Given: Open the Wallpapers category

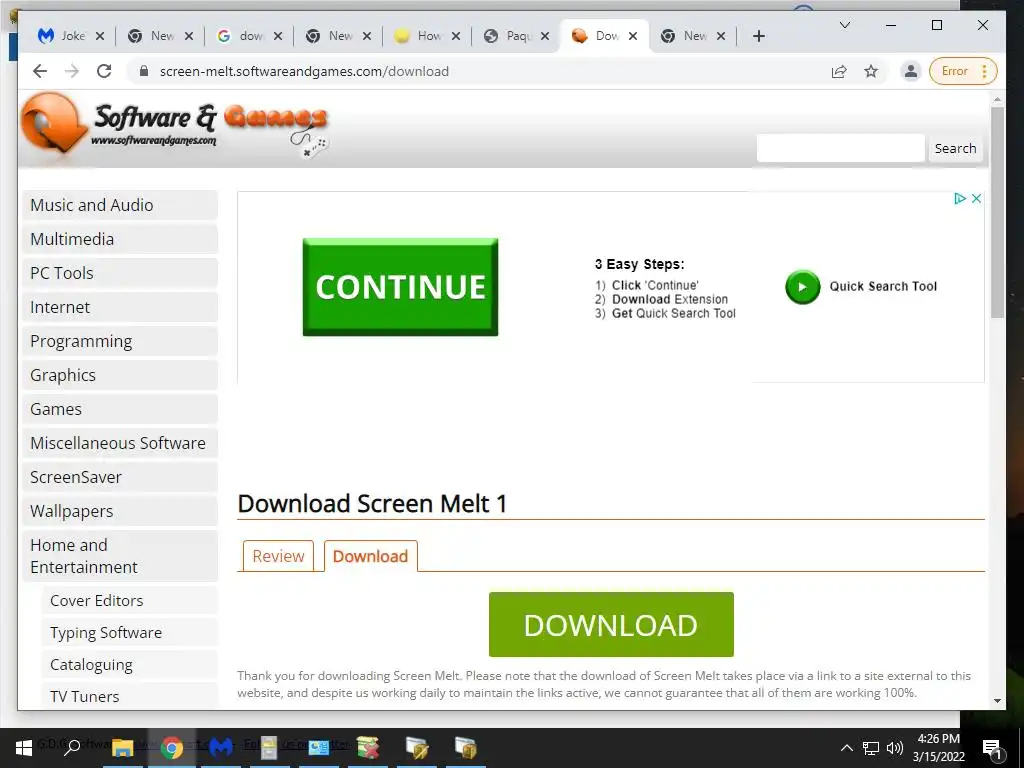Looking at the screenshot, I should (120, 511).
